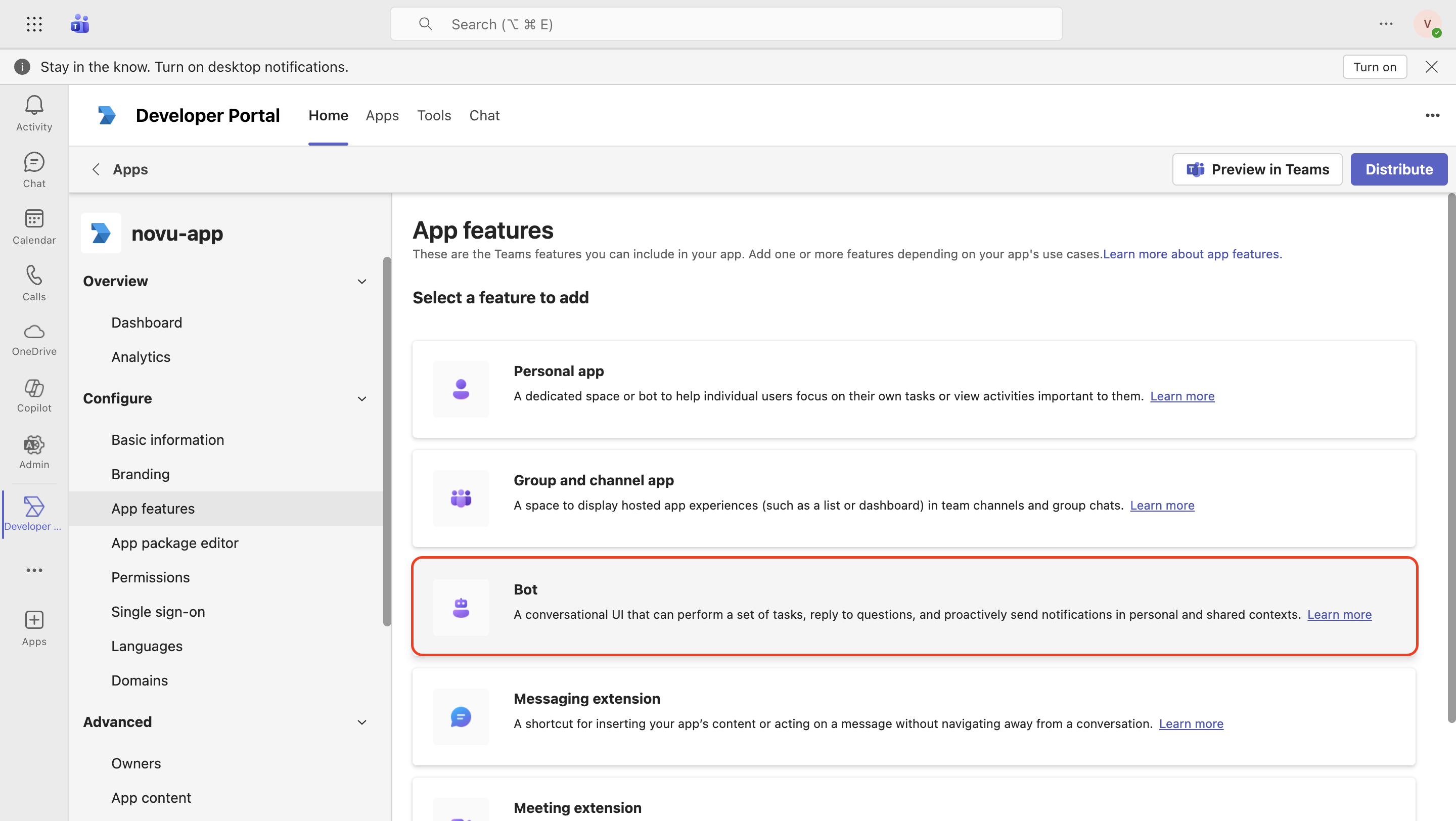Collapse the Overview section

pos(362,282)
